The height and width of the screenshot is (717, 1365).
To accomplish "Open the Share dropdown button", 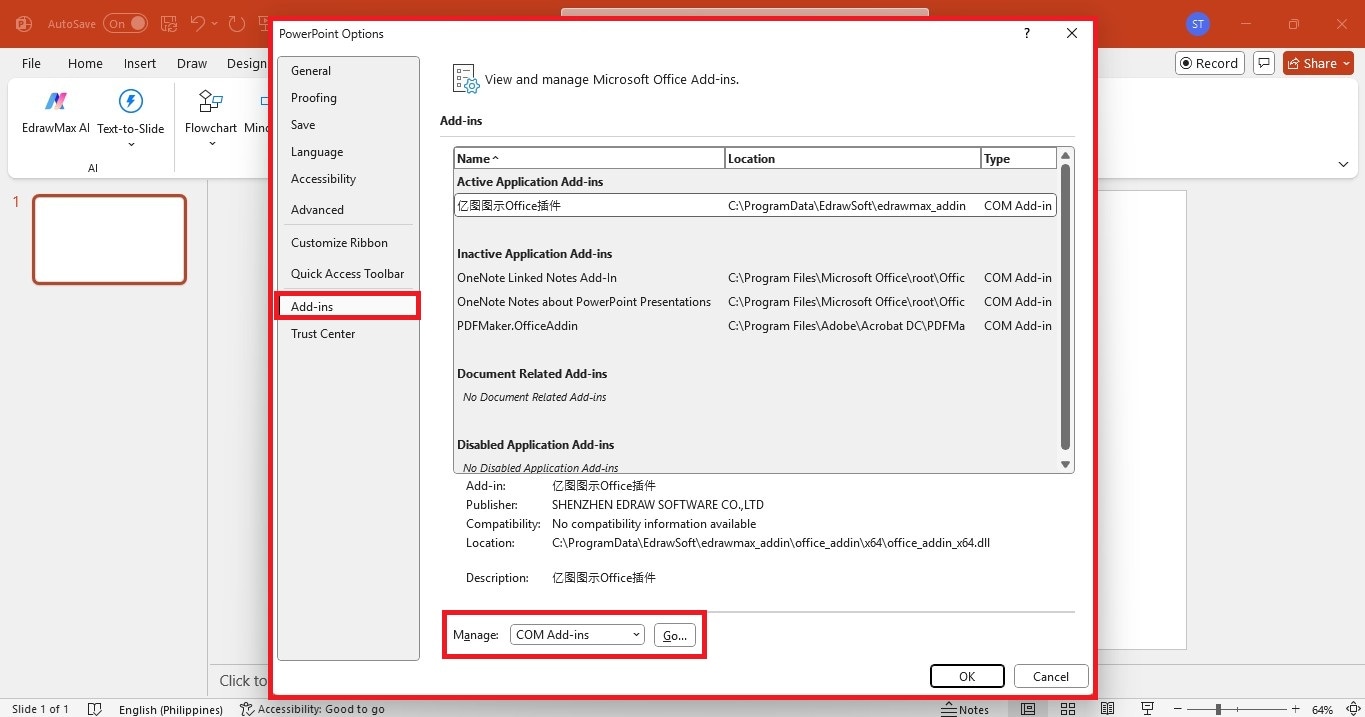I will click(x=1318, y=63).
